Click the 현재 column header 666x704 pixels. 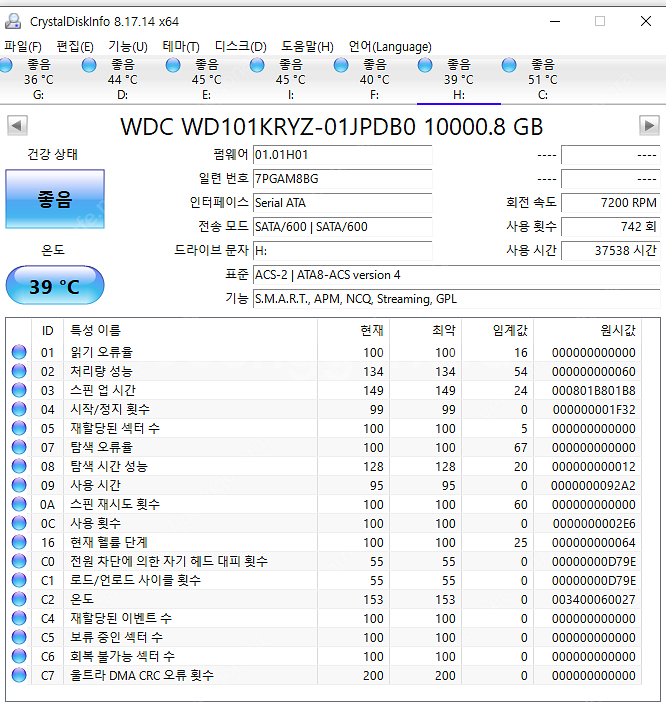pyautogui.click(x=353, y=330)
